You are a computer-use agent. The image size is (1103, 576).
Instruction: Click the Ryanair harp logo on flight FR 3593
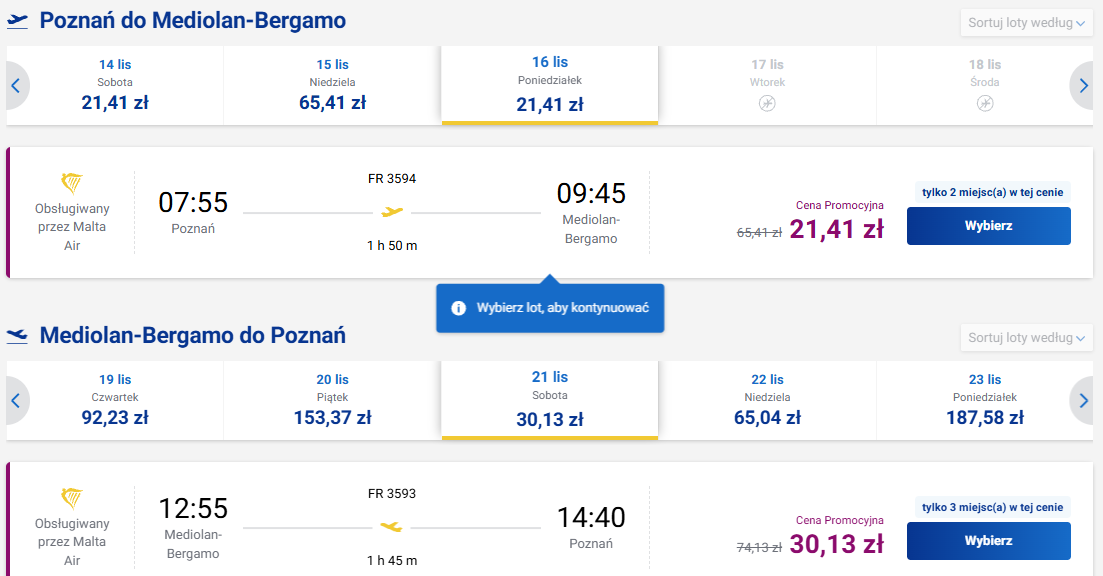click(72, 499)
